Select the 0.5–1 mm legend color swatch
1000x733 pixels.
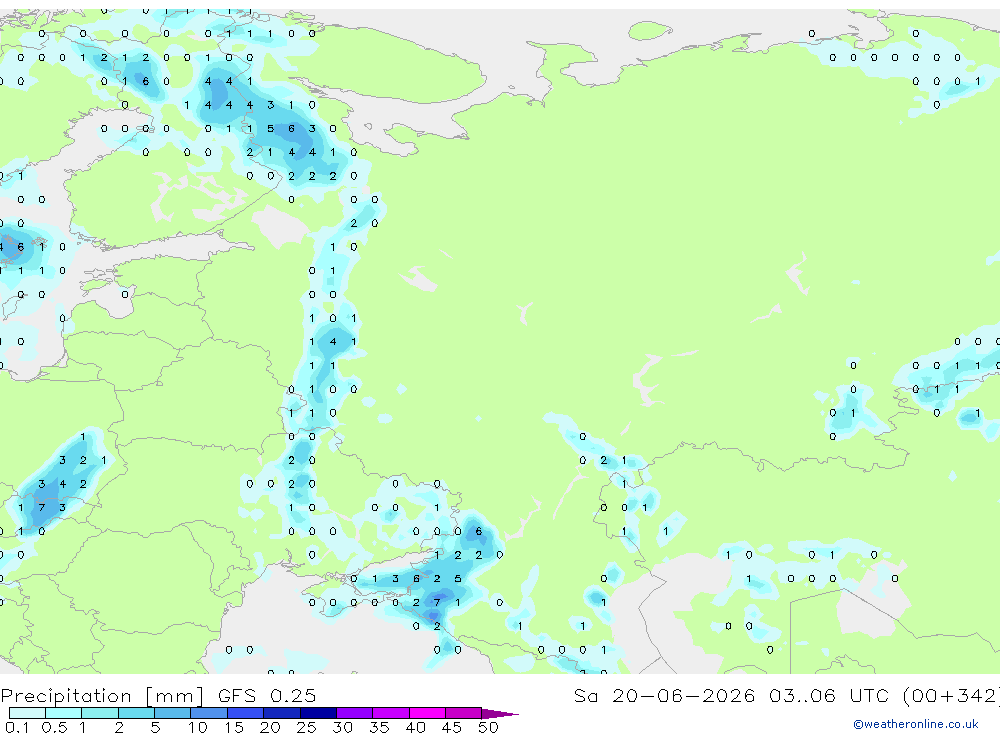click(64, 713)
